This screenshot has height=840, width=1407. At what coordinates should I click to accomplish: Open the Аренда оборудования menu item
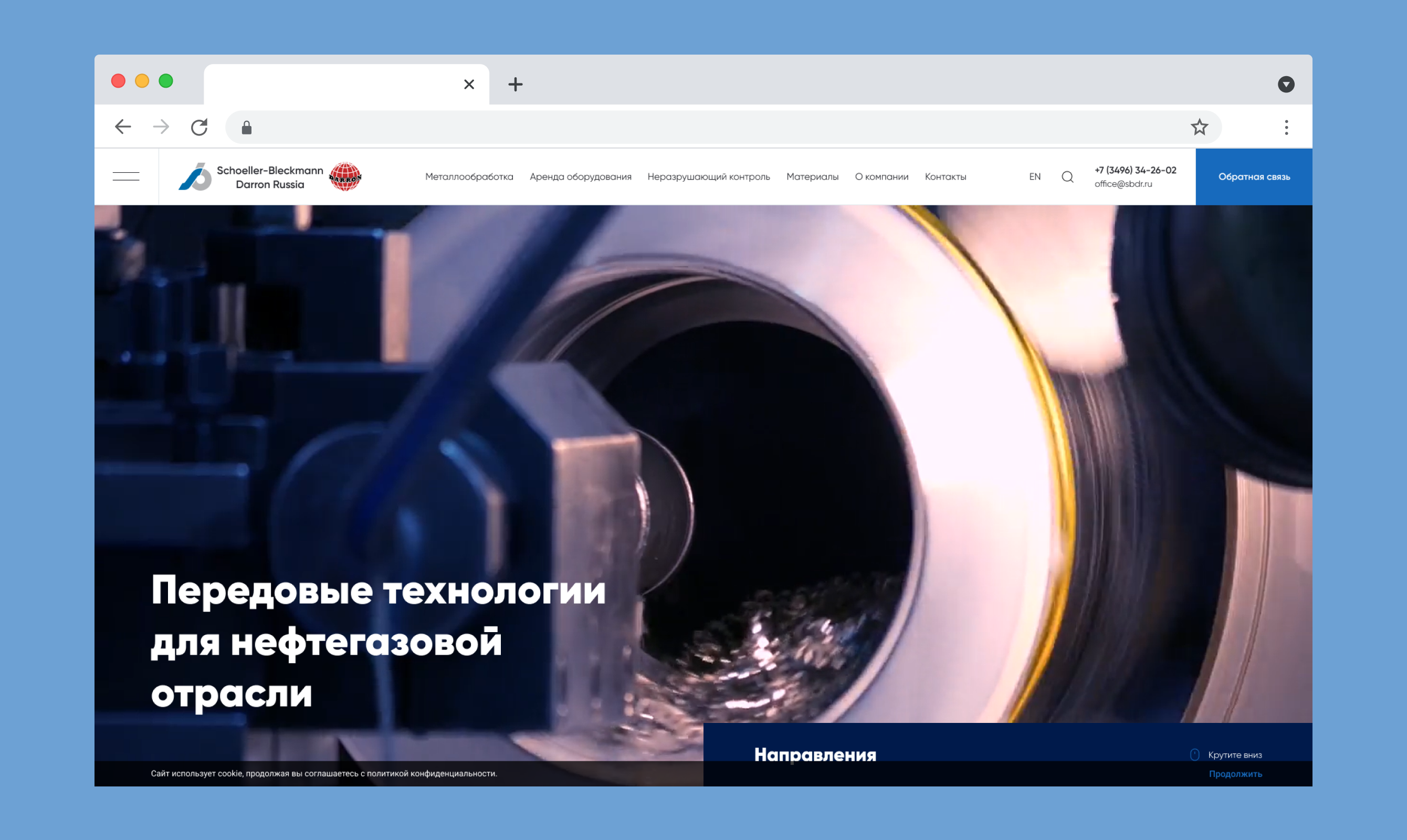580,176
